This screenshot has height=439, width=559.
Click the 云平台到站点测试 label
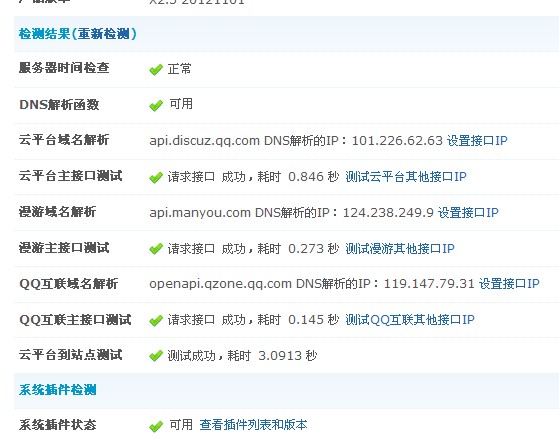pos(71,355)
